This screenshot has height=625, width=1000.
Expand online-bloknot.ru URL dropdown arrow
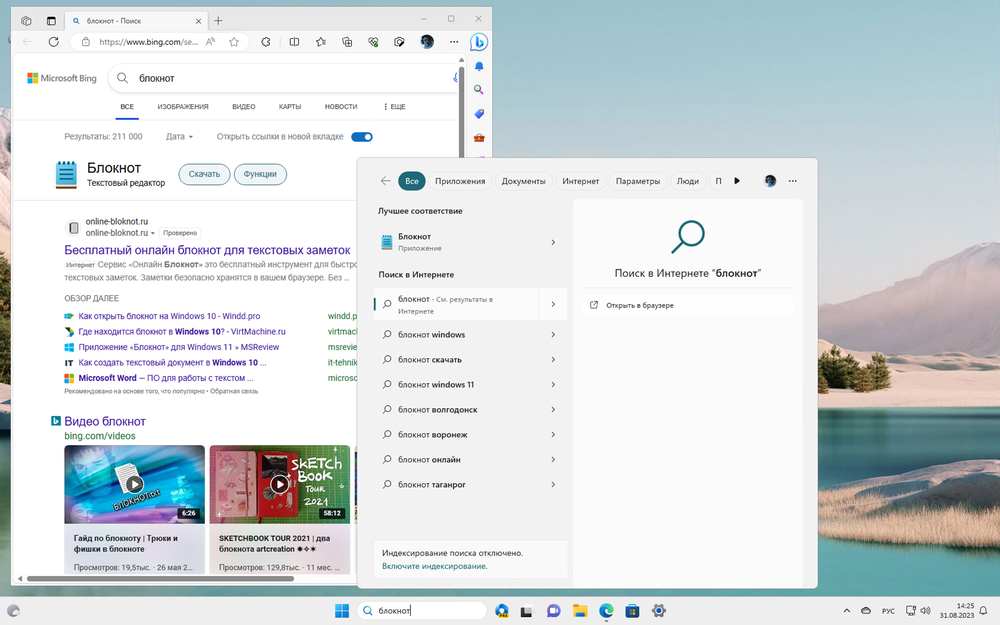(152, 233)
